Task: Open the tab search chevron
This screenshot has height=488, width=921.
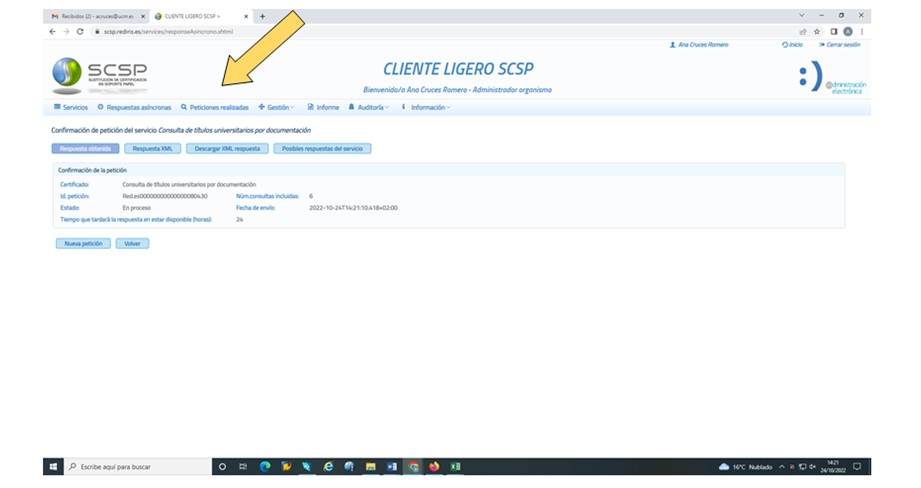Action: [x=802, y=16]
